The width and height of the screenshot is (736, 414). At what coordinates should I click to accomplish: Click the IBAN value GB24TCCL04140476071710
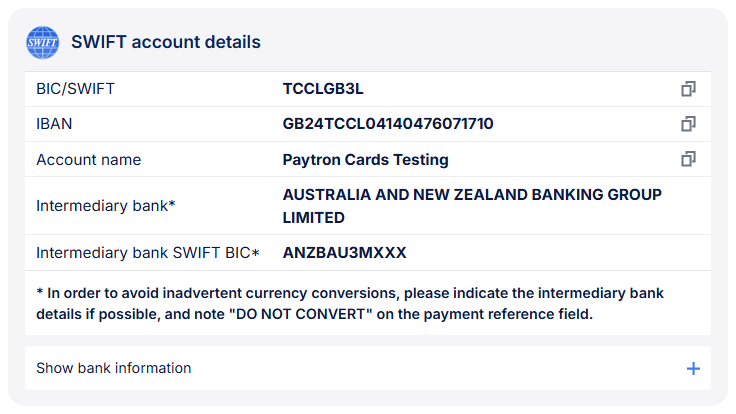click(388, 124)
